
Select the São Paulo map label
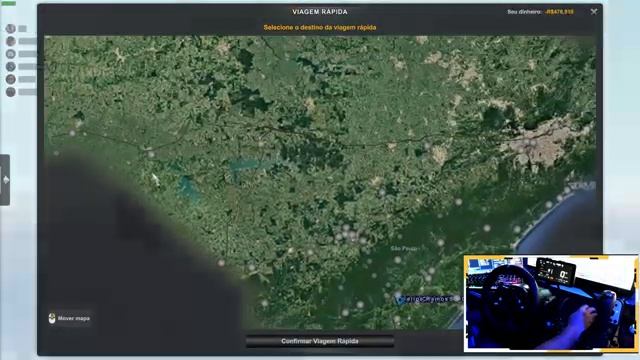tap(403, 248)
